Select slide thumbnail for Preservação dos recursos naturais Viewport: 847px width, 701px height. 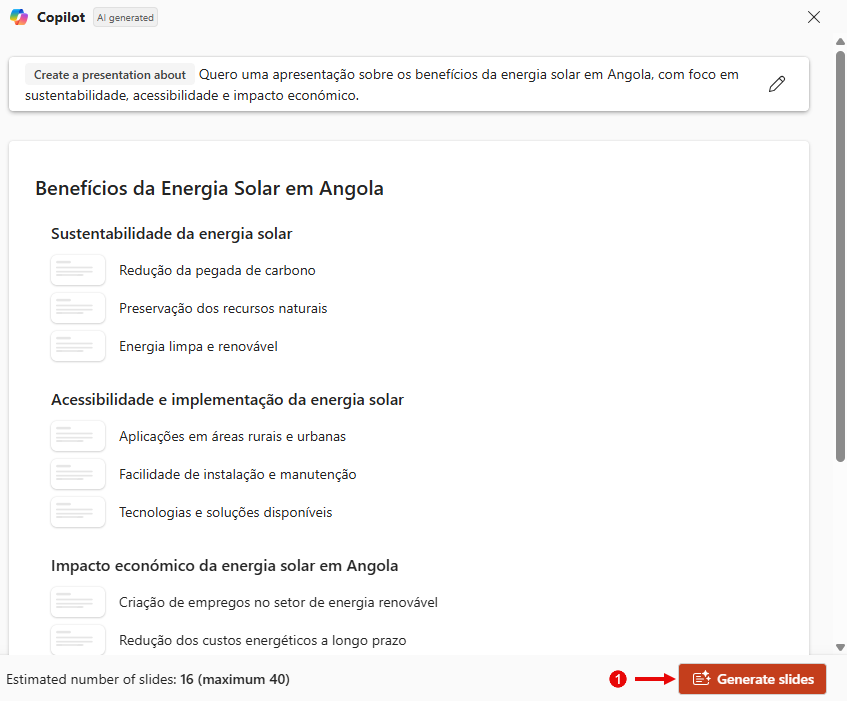point(78,308)
